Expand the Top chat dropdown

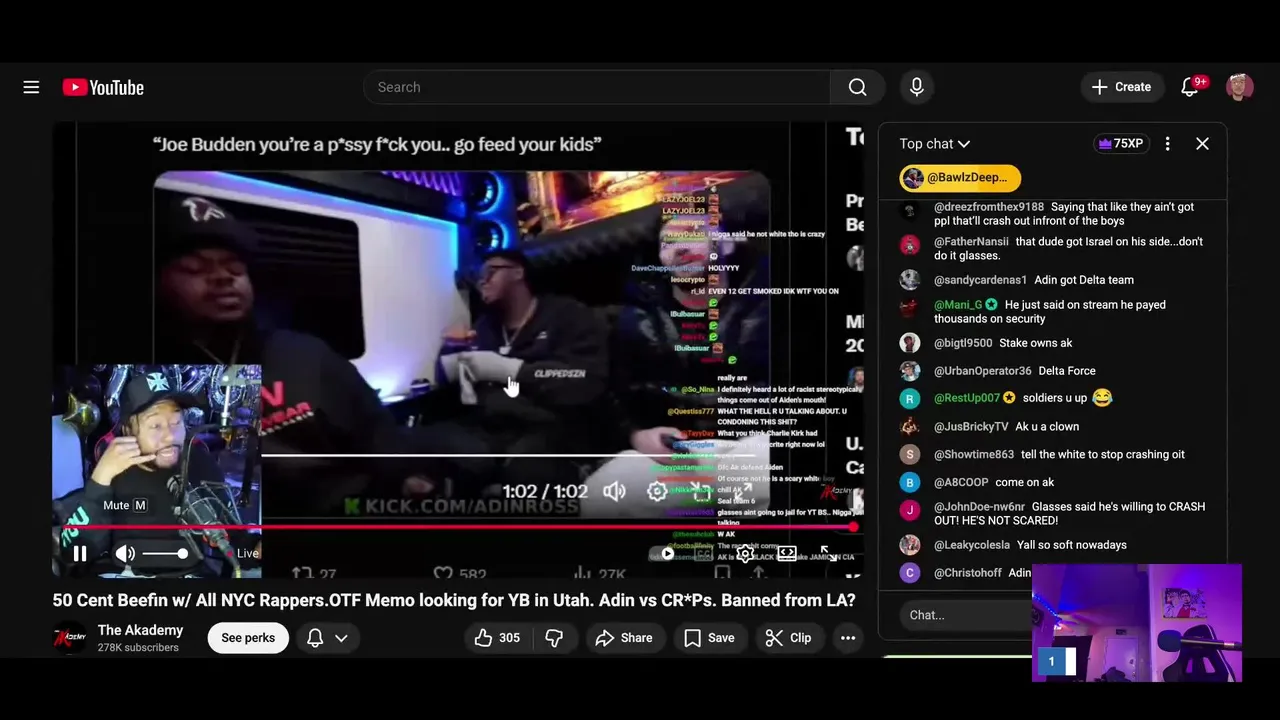point(935,144)
